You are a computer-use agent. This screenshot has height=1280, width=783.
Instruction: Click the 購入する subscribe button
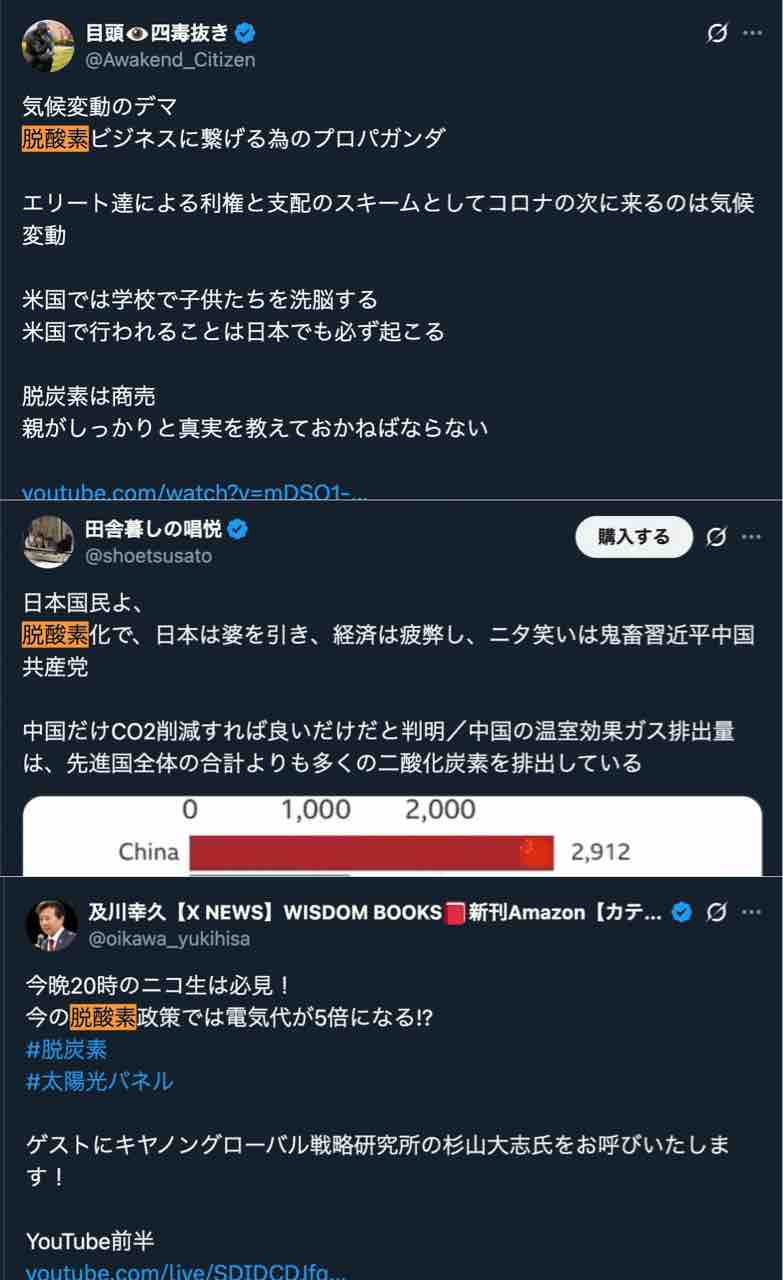pos(634,537)
